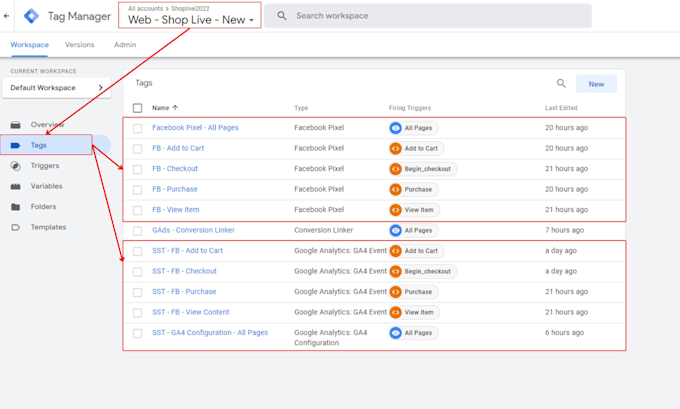Screen dimensions: 680x409
Task: Click the All accounts breadcrumb
Action: click(x=145, y=9)
